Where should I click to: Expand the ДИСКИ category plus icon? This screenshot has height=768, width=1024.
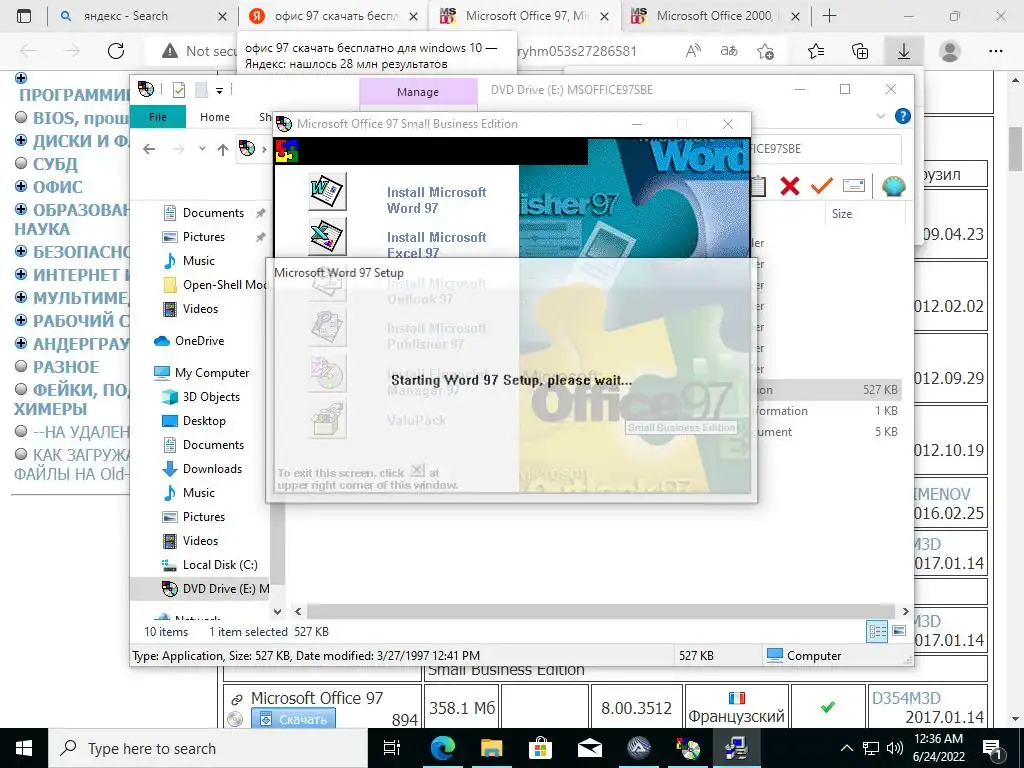pos(21,140)
